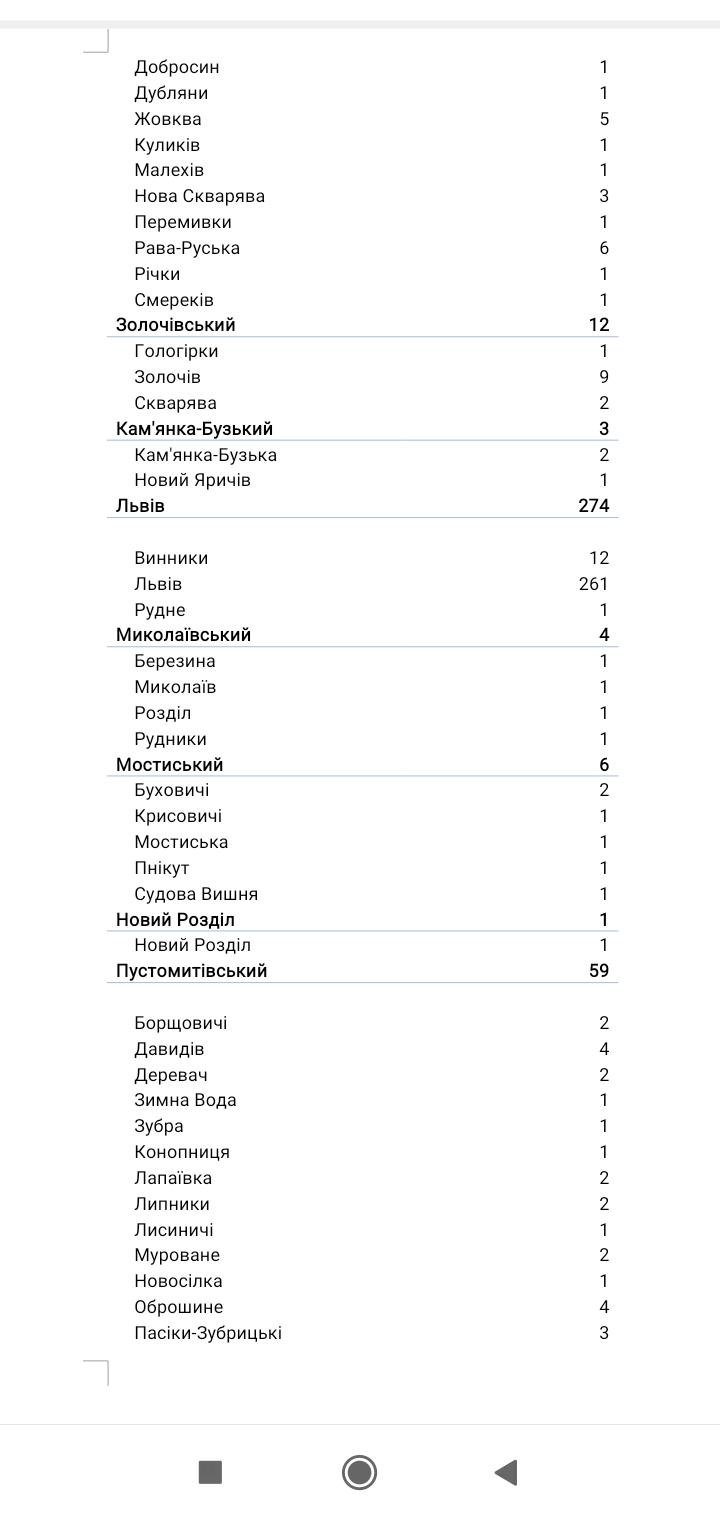Select the Жовква entry text
This screenshot has height=1520, width=720.
(x=168, y=119)
